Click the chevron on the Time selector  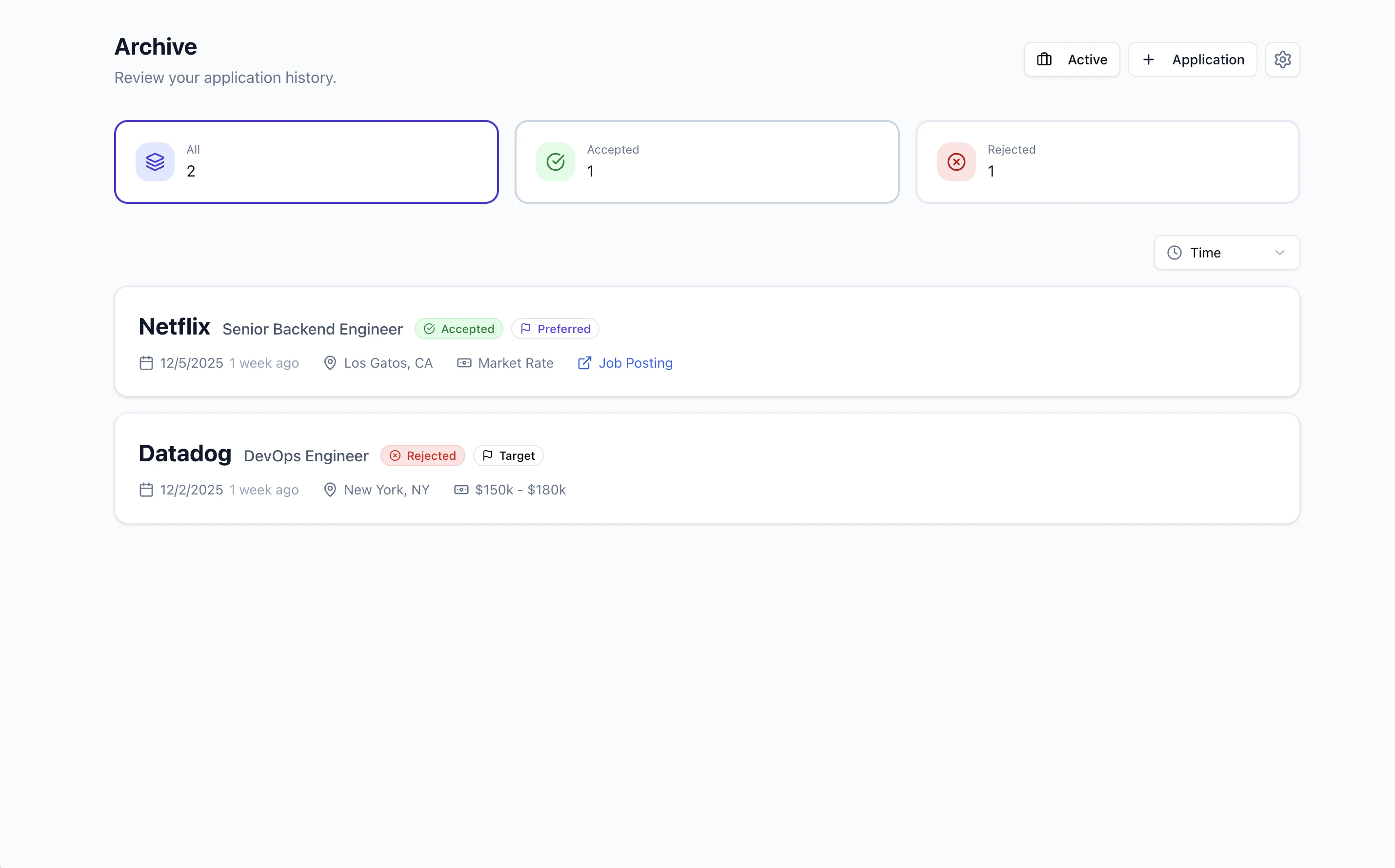coord(1280,253)
